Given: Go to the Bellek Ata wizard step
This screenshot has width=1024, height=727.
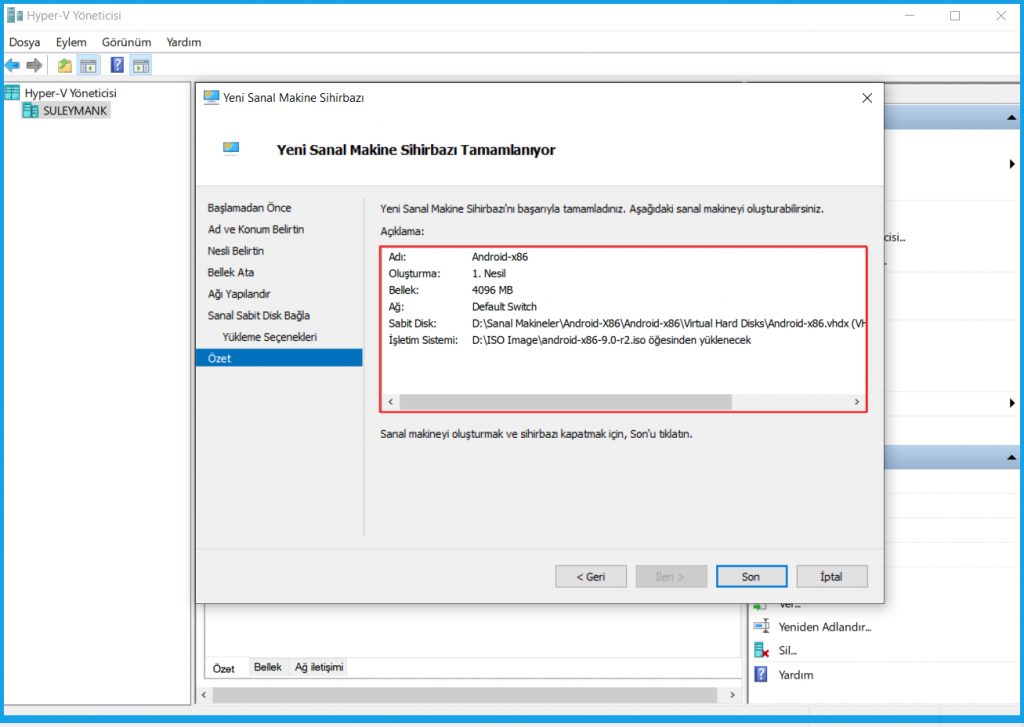Looking at the screenshot, I should tap(231, 272).
